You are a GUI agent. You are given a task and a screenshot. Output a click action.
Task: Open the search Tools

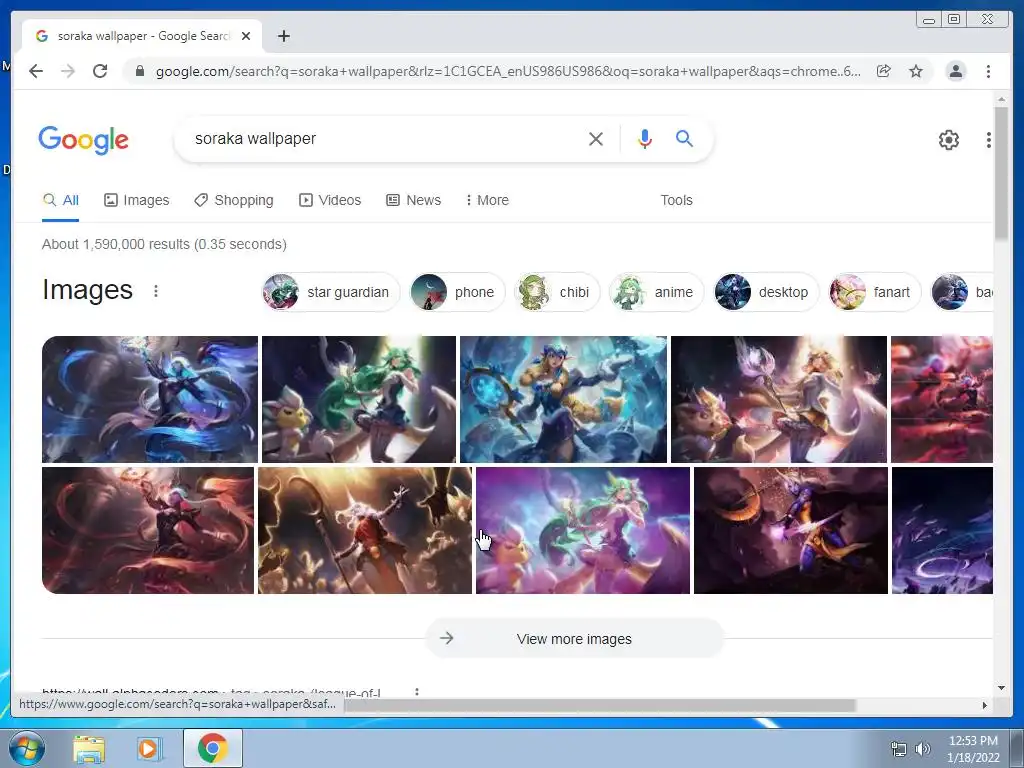pyautogui.click(x=676, y=200)
